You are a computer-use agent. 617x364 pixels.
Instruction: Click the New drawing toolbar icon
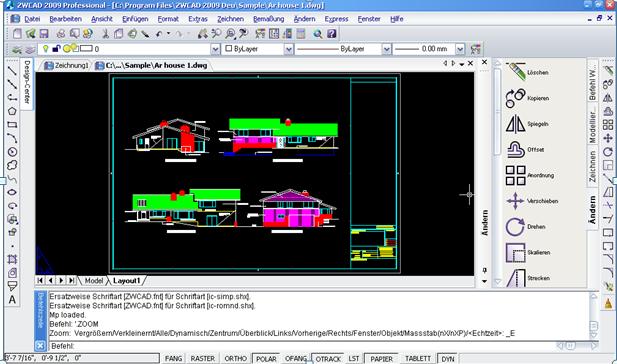pos(17,33)
